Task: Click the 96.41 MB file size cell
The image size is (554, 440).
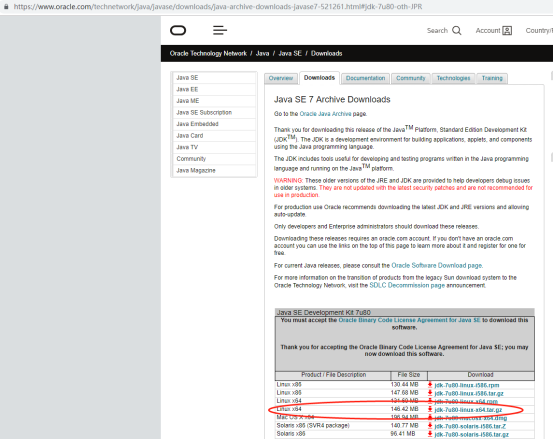Action: (403, 434)
